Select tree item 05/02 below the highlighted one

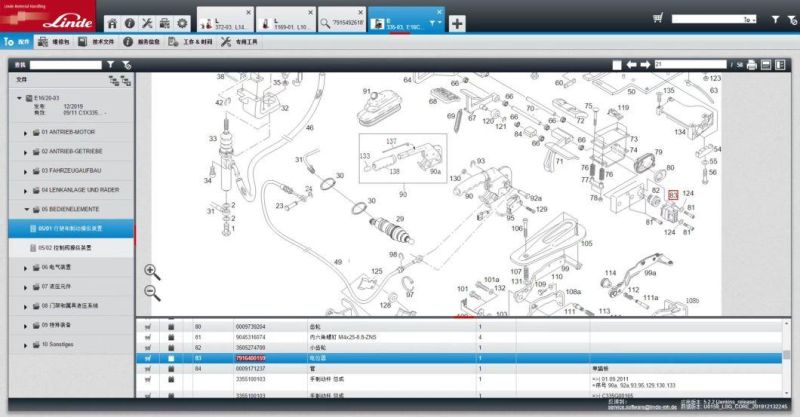pos(71,248)
